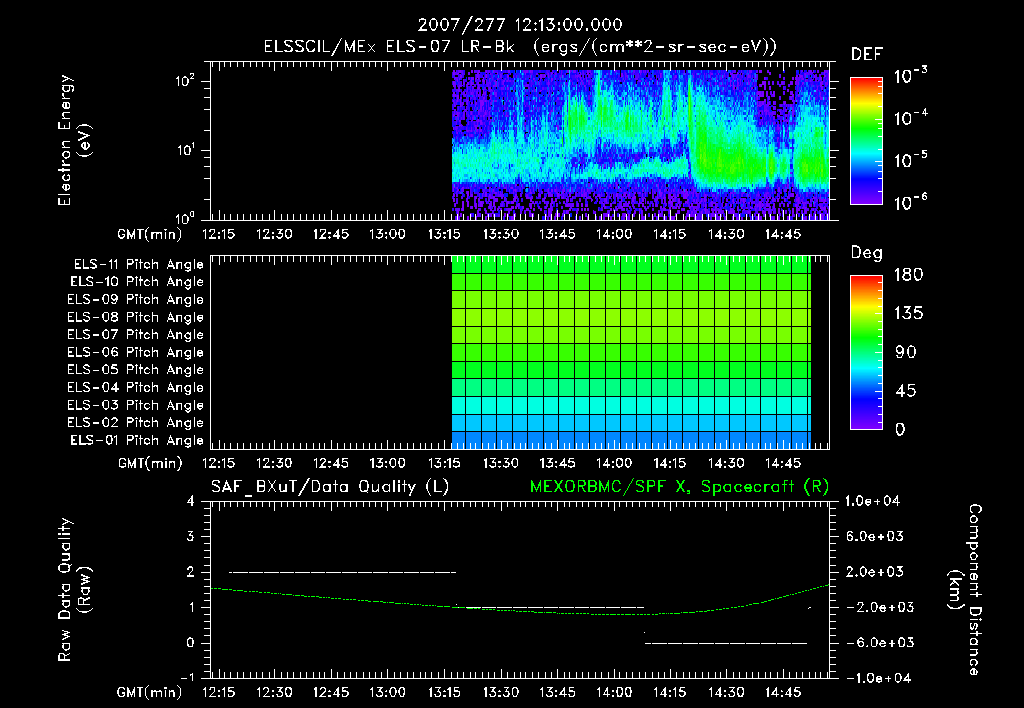The width and height of the screenshot is (1024, 708).
Task: Select the ELS-05 Pitch Angle label
Action: (135, 370)
